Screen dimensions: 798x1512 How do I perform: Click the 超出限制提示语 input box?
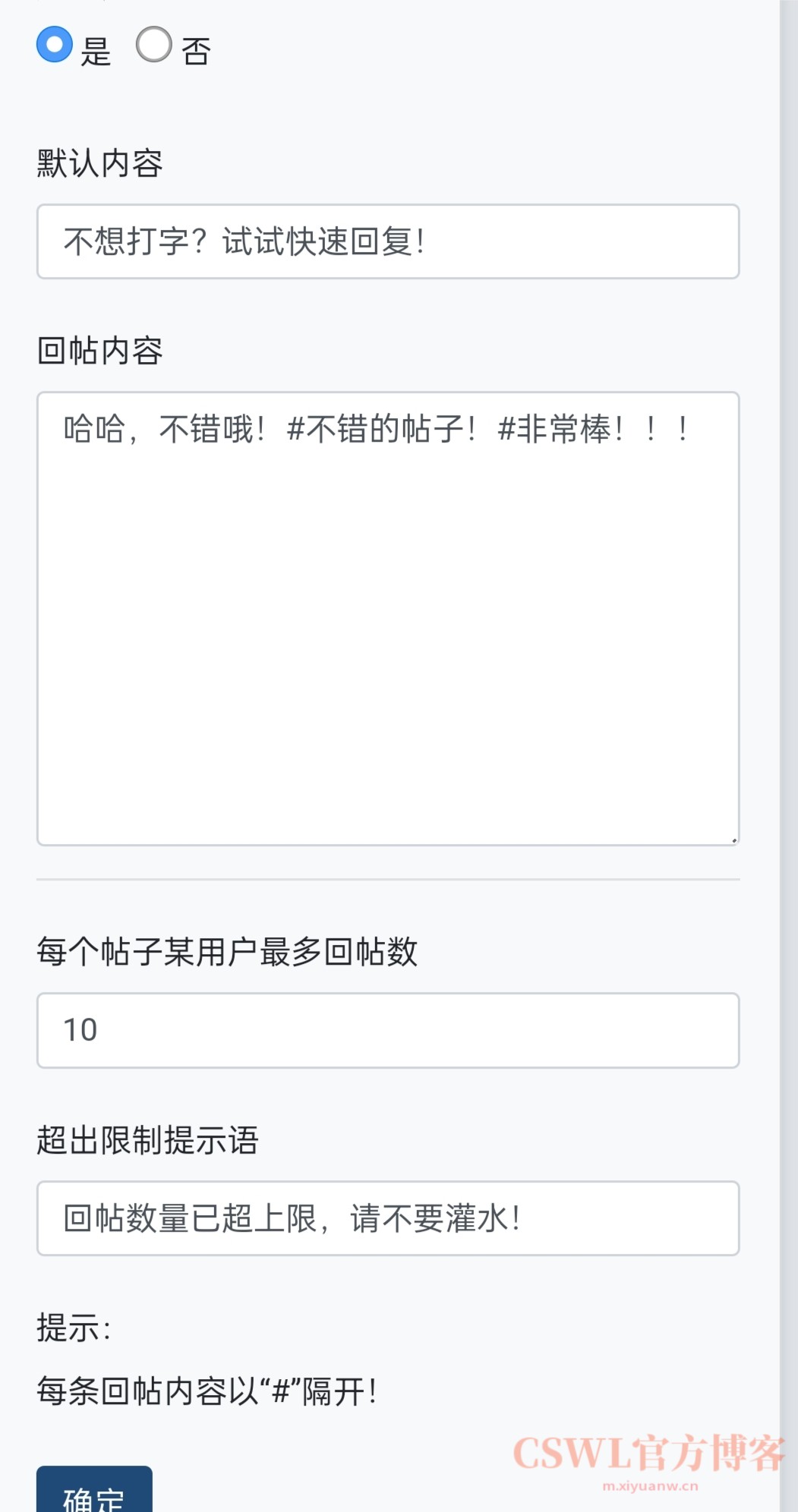tap(388, 1218)
